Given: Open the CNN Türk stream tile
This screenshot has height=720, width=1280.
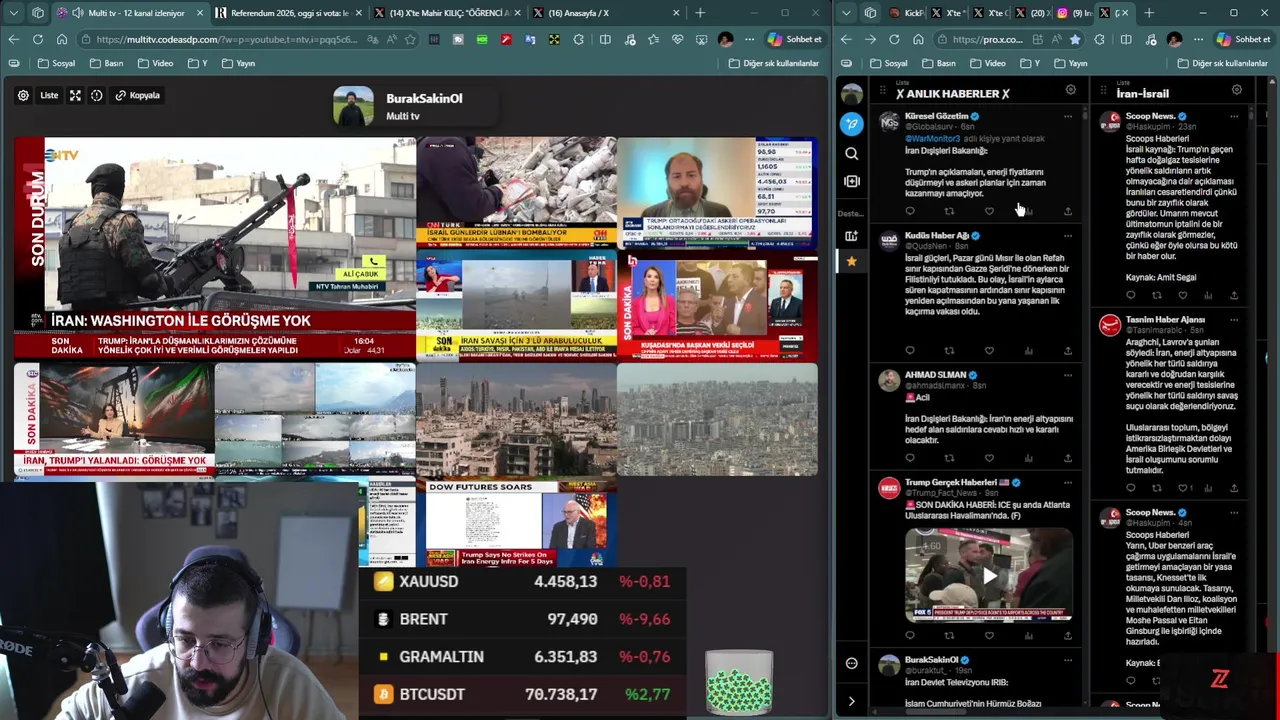Looking at the screenshot, I should tap(516, 193).
